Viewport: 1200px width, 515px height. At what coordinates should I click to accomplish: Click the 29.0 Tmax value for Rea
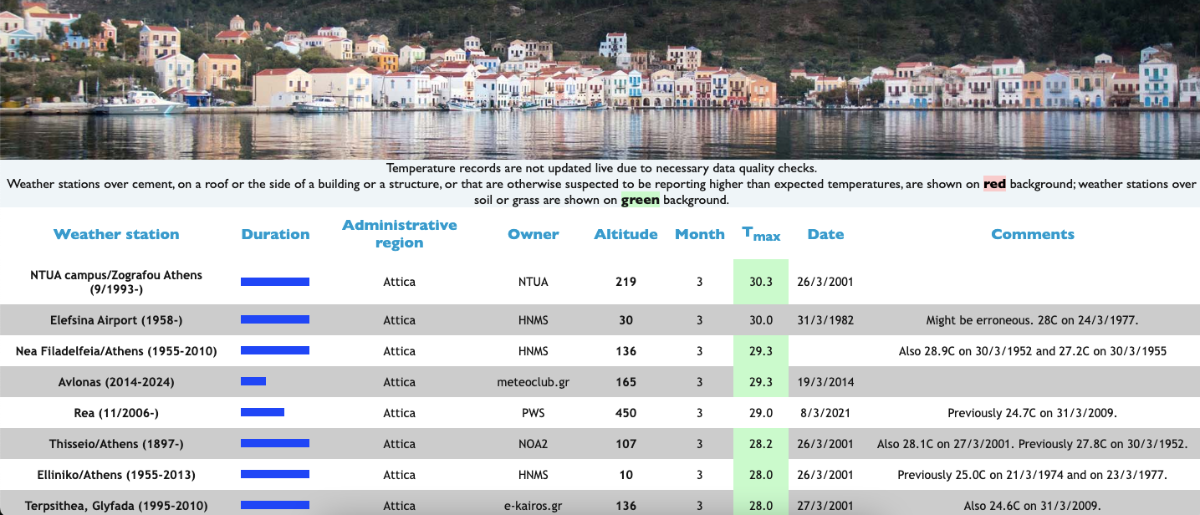pyautogui.click(x=761, y=413)
